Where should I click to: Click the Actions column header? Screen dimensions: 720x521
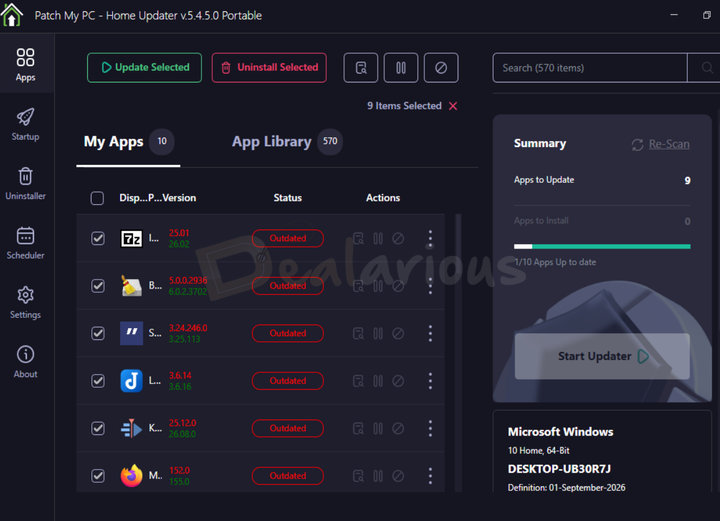(383, 198)
